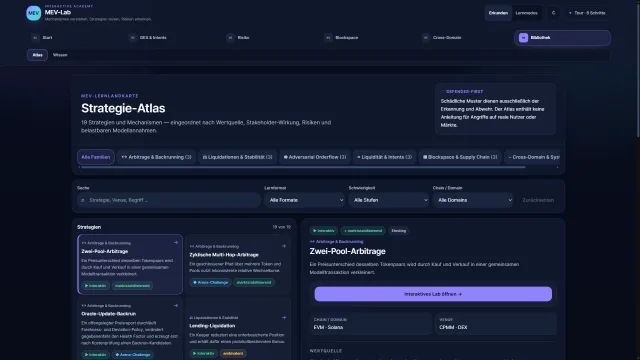Click the round icon button beside Lernmodus
Viewport: 640px width, 360px height.
(x=553, y=13)
